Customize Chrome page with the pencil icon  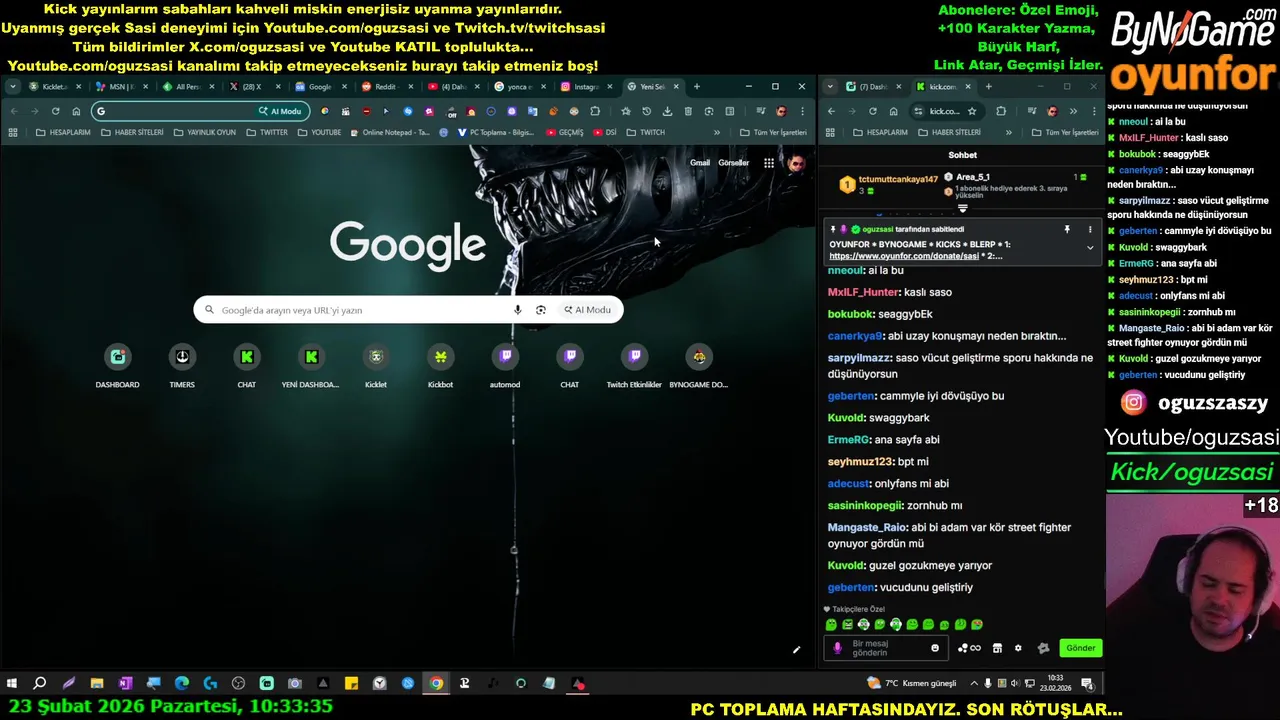coord(797,650)
